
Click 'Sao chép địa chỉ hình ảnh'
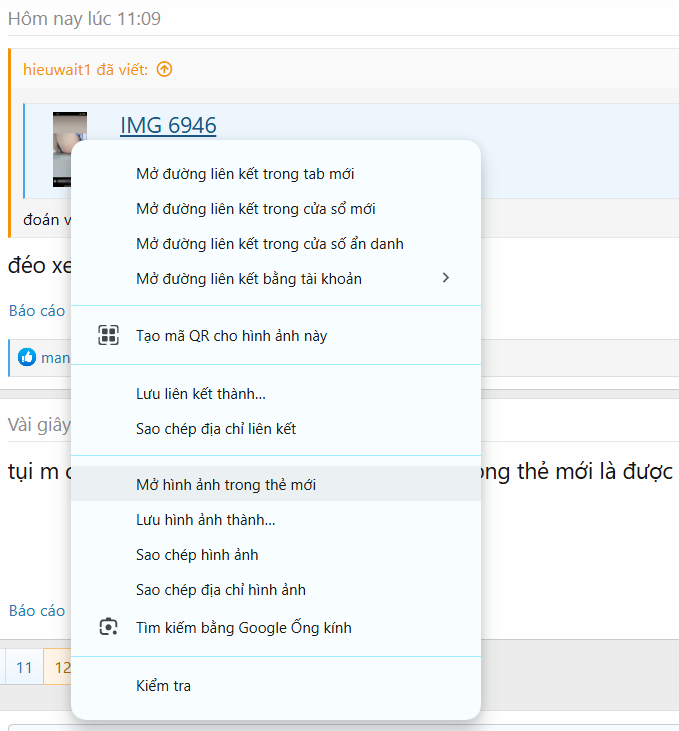(220, 589)
